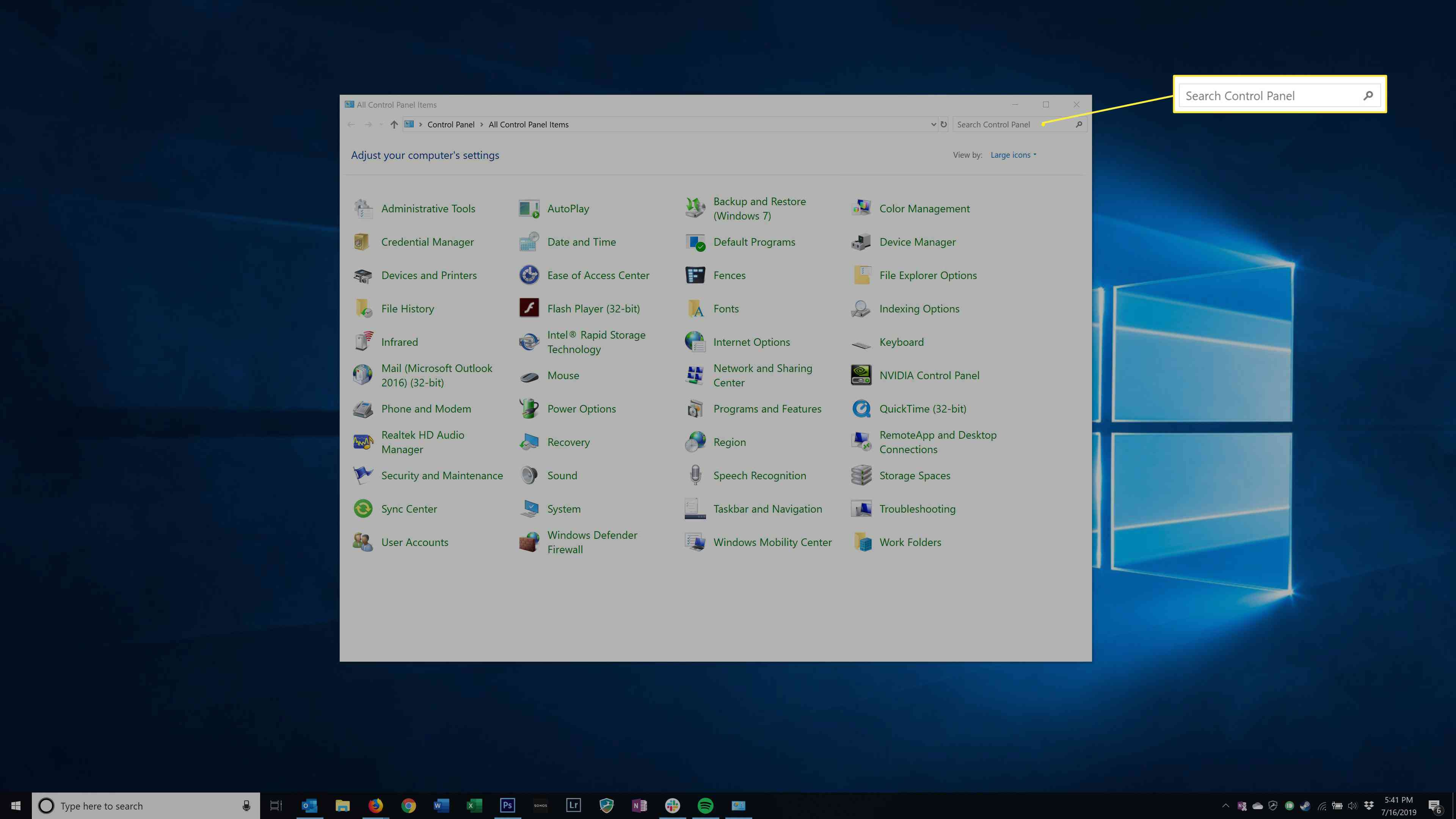The image size is (1456, 819).
Task: Open the Speech Recognition icon
Action: coord(695,475)
